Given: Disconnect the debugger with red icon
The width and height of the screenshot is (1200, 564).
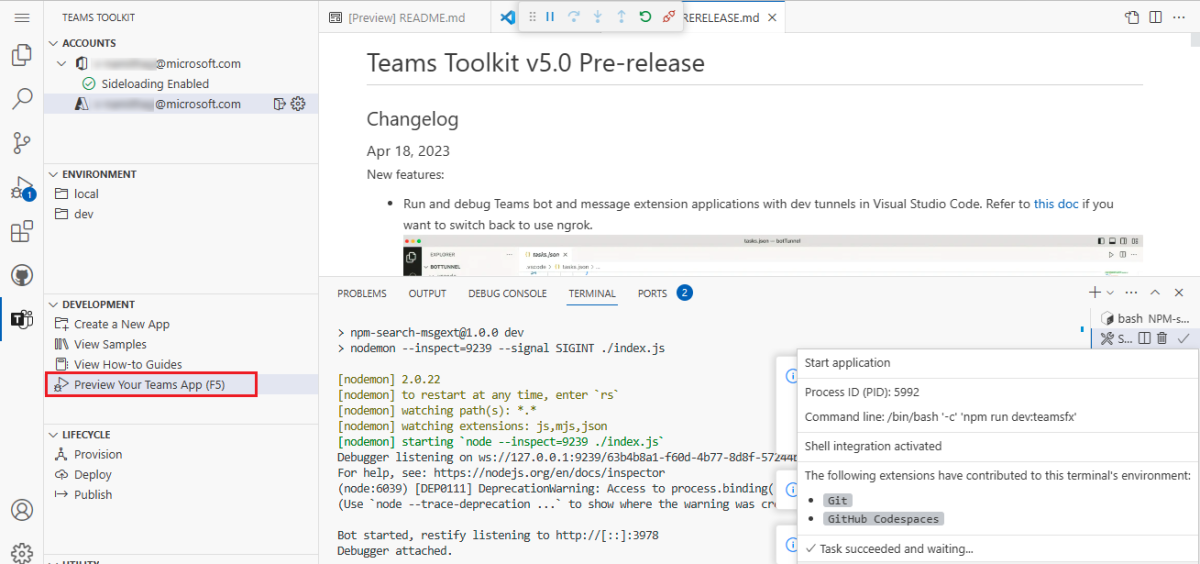Looking at the screenshot, I should click(x=669, y=17).
